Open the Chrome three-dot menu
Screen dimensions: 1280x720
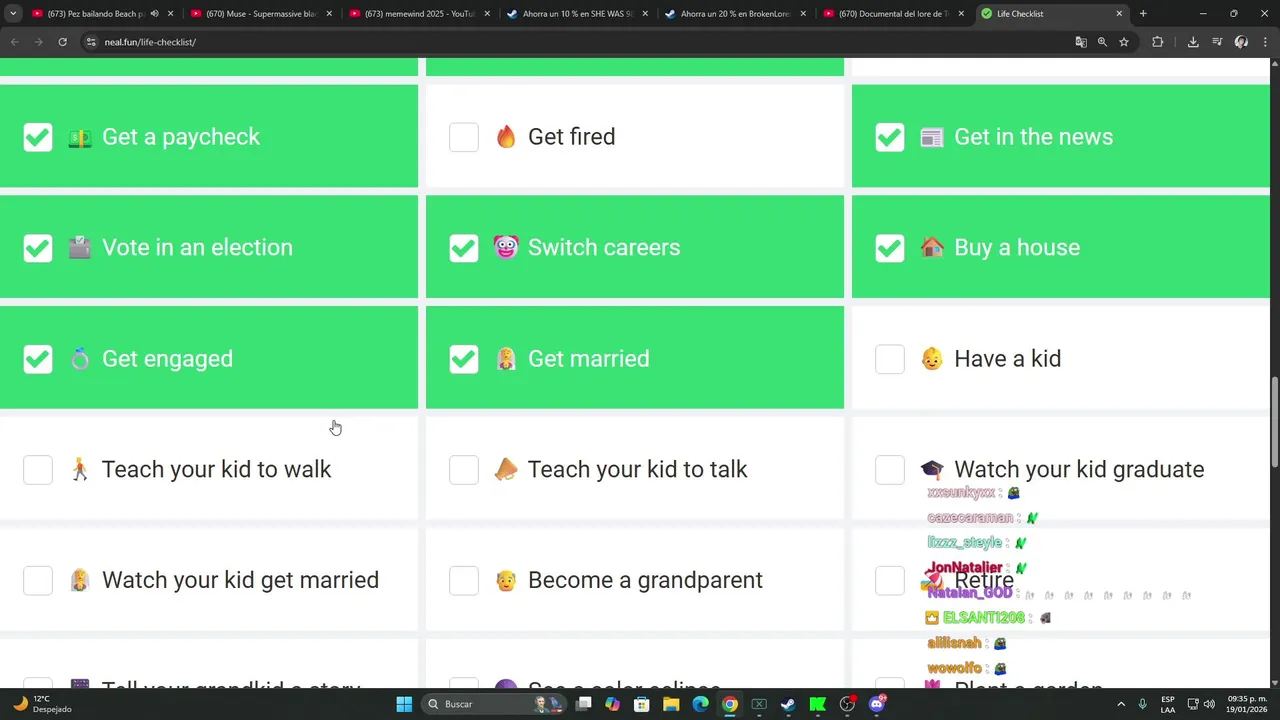pos(1265,42)
